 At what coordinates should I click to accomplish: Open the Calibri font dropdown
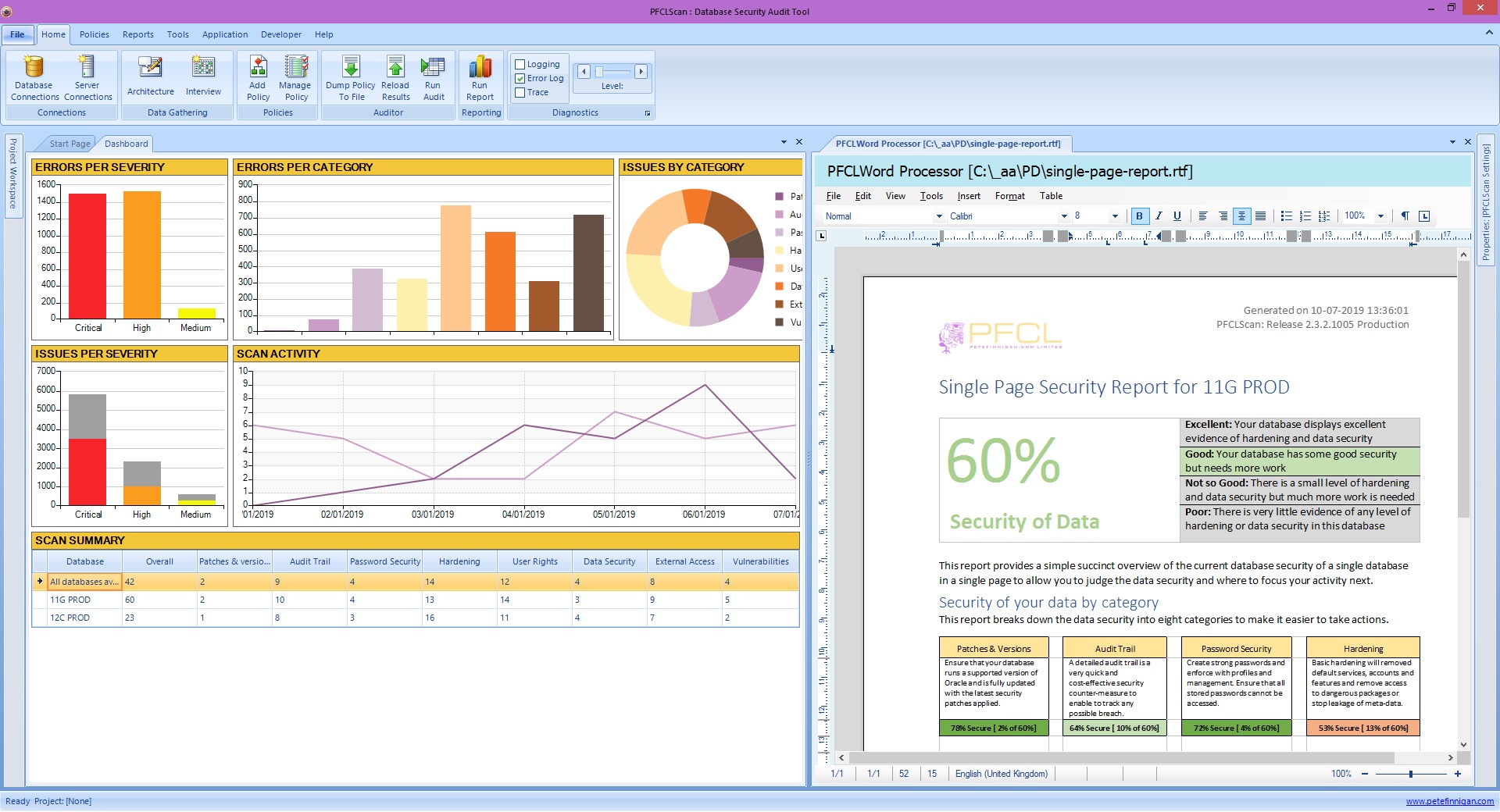pyautogui.click(x=1063, y=216)
